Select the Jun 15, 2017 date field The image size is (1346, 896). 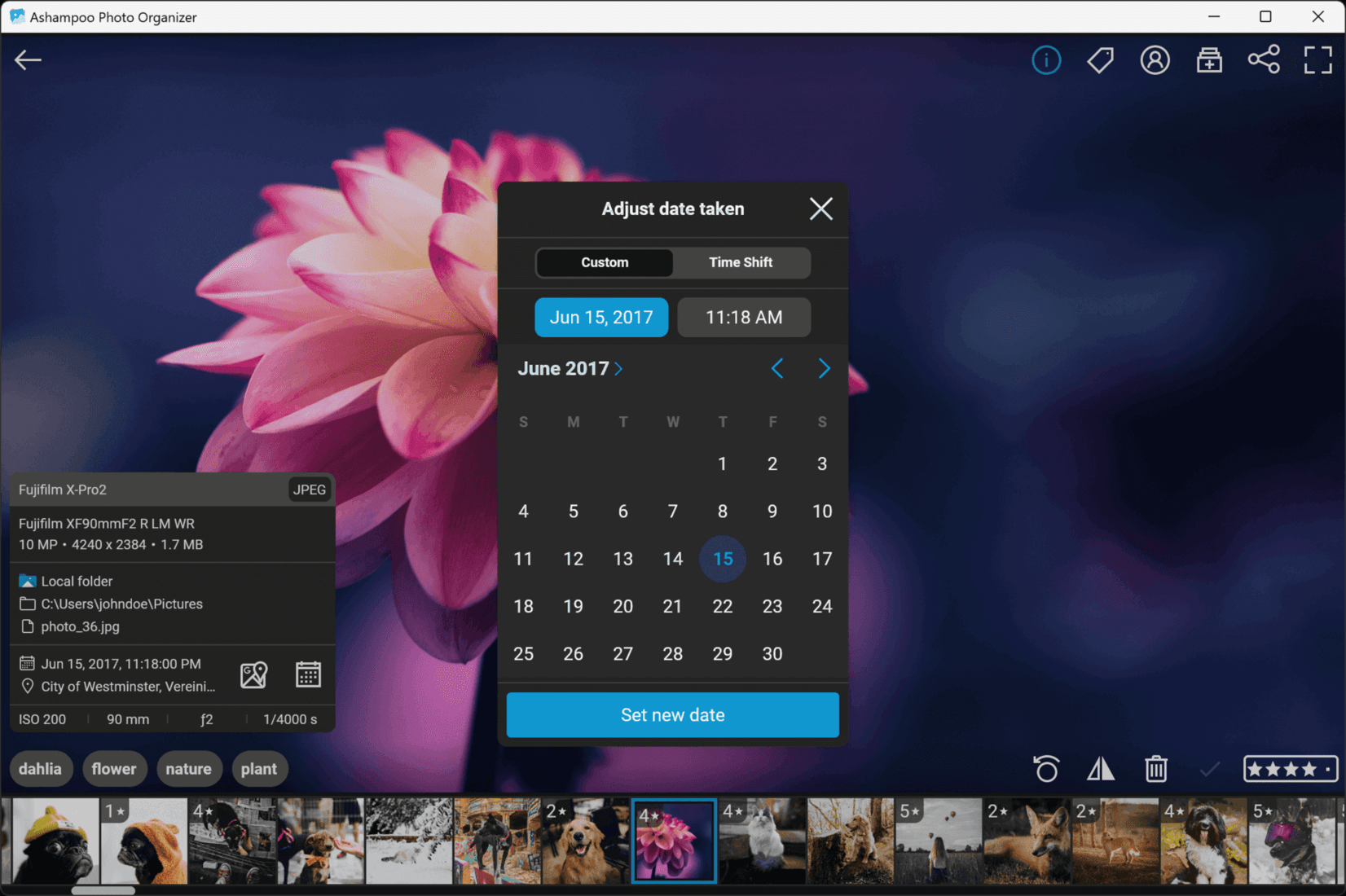[601, 317]
